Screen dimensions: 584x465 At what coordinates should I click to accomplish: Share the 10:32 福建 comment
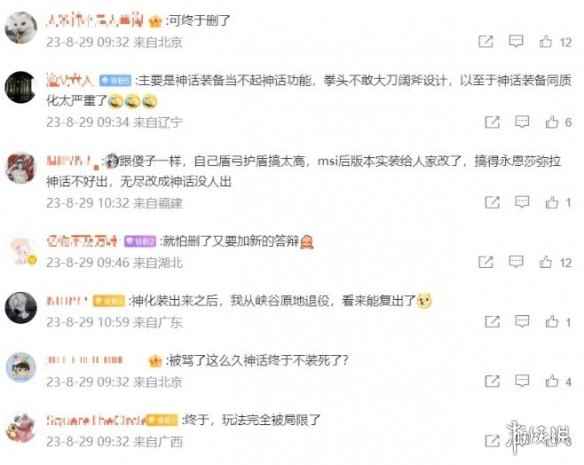[x=492, y=202]
